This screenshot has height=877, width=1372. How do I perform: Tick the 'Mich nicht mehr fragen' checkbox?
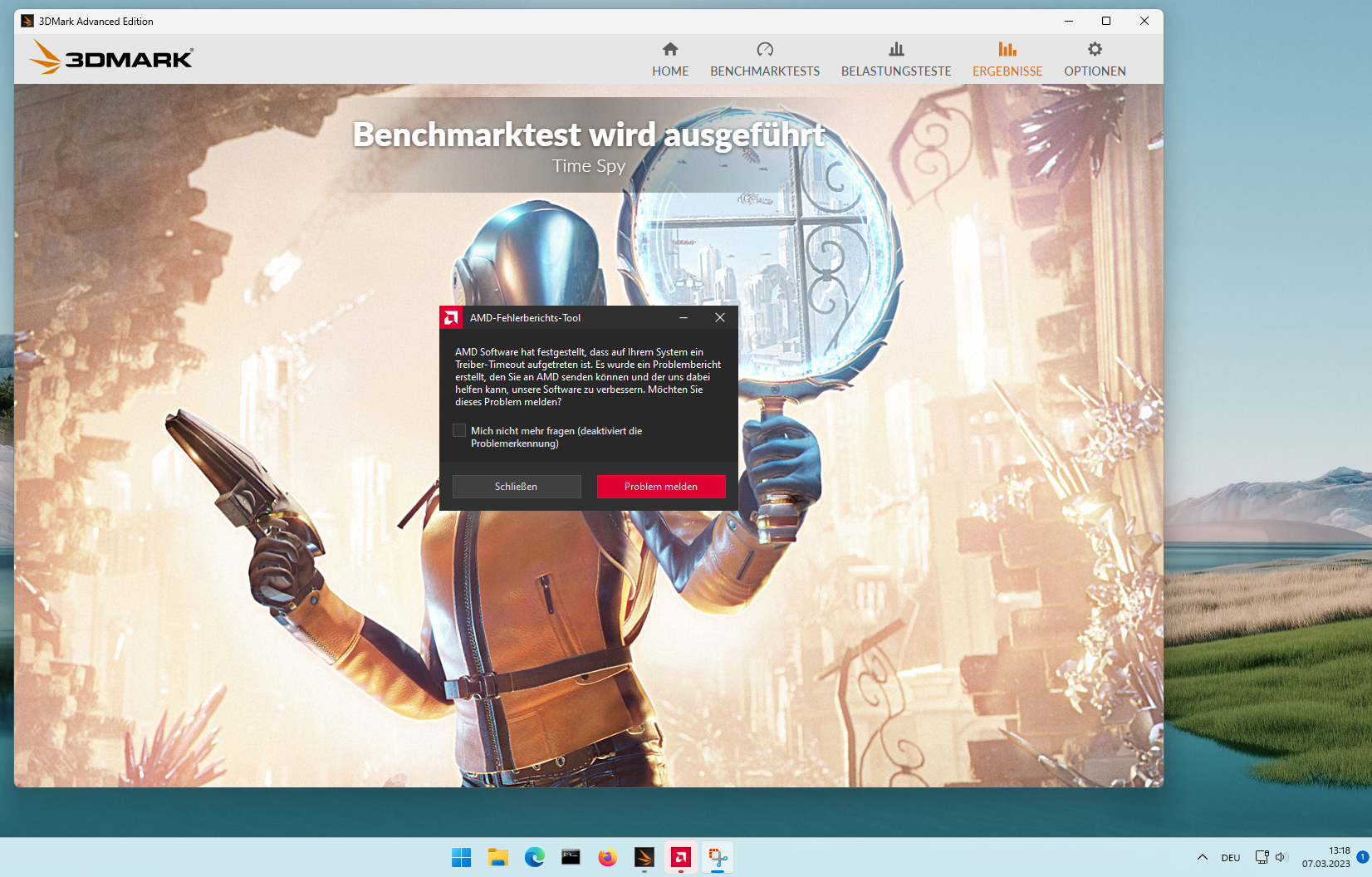point(459,430)
